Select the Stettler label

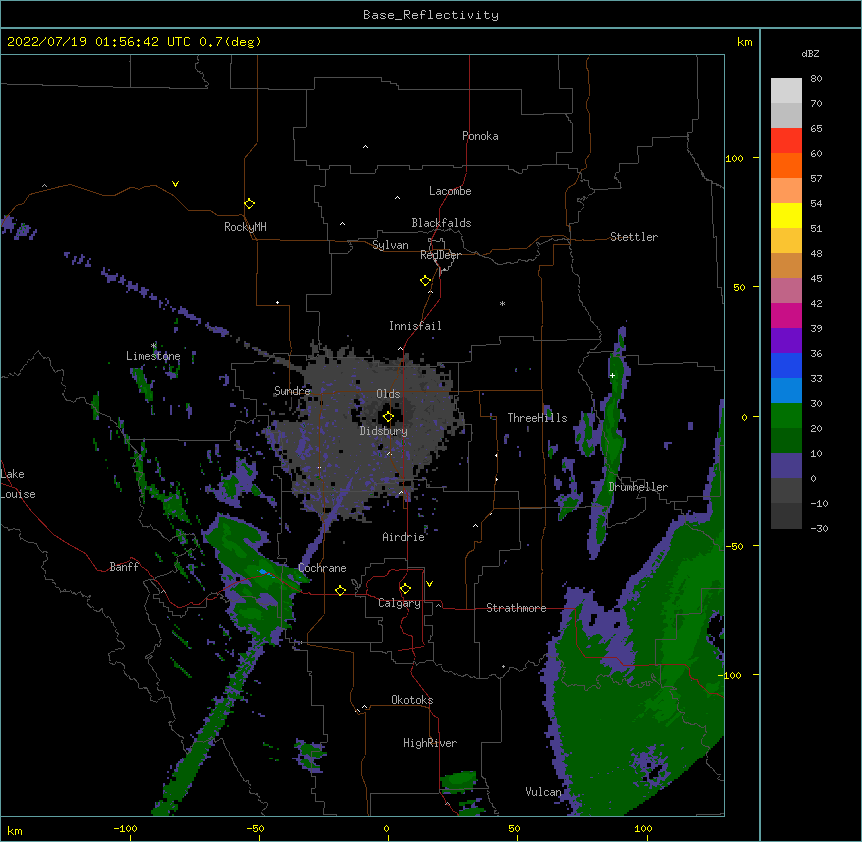[x=634, y=237]
